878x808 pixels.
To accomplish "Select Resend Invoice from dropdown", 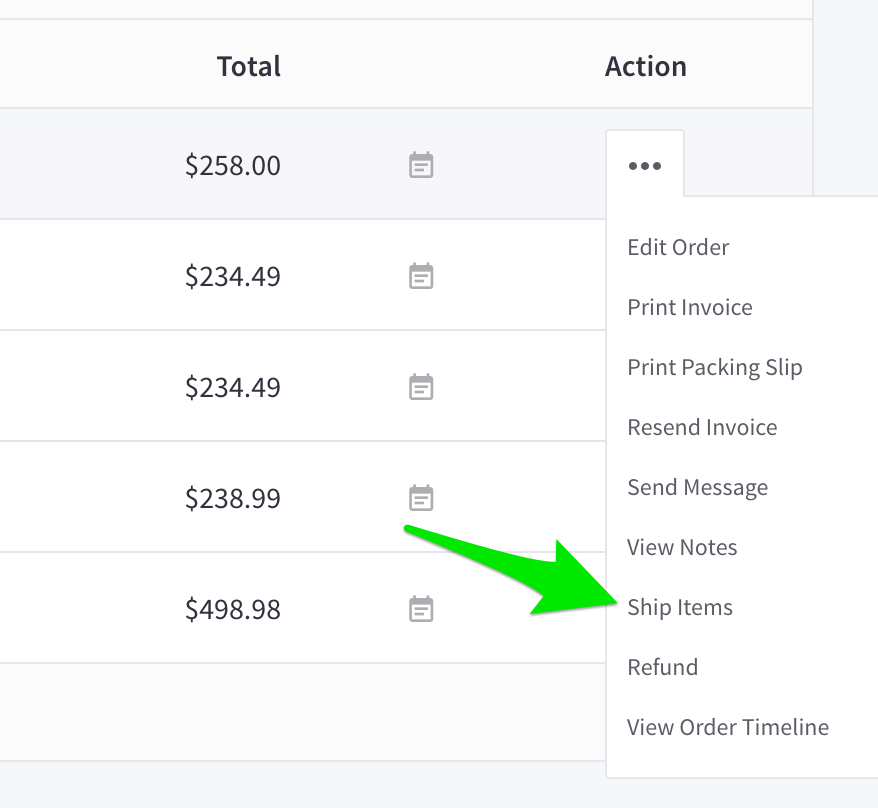I will pyautogui.click(x=701, y=427).
